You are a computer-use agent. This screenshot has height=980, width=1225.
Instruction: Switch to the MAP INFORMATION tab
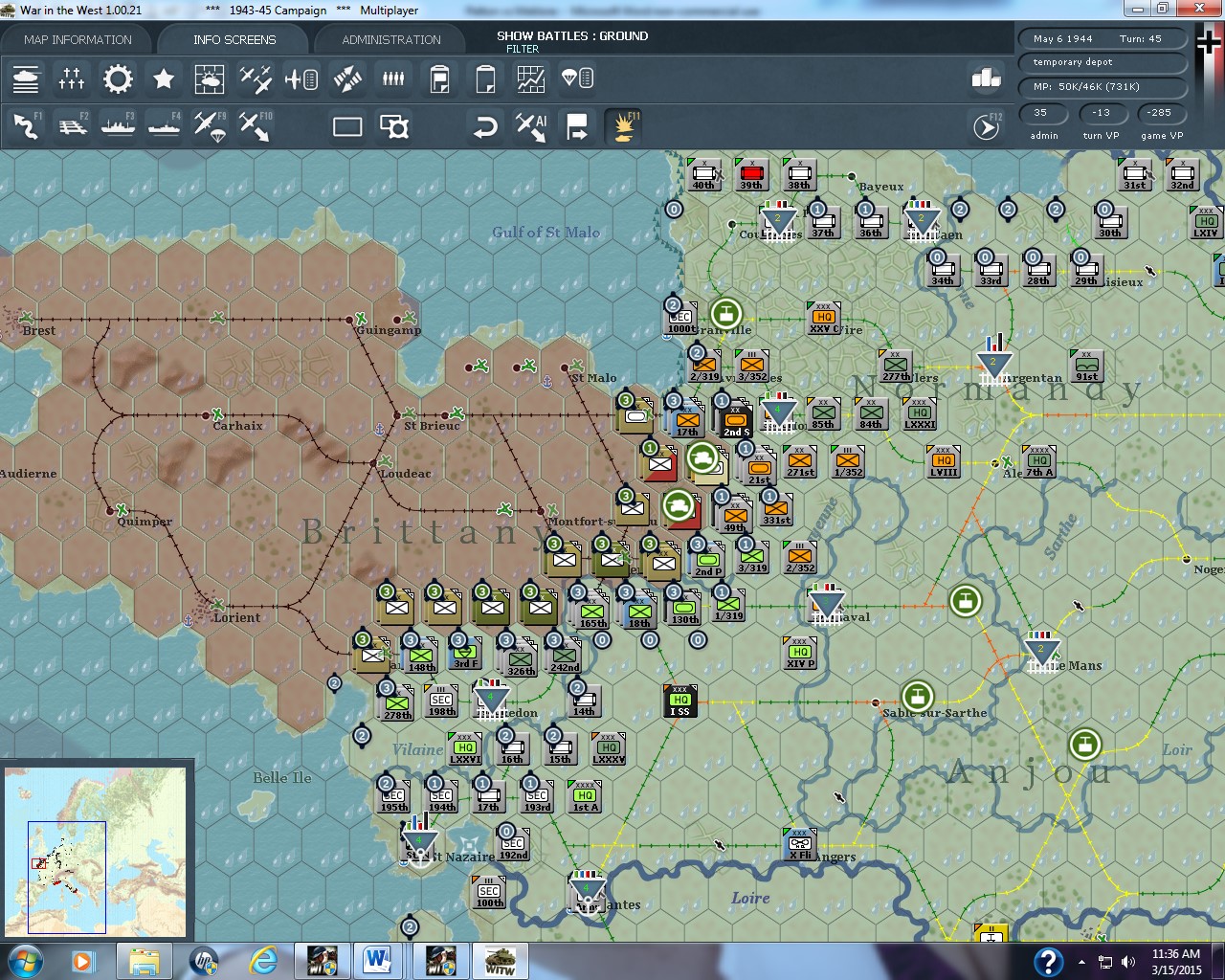click(78, 39)
